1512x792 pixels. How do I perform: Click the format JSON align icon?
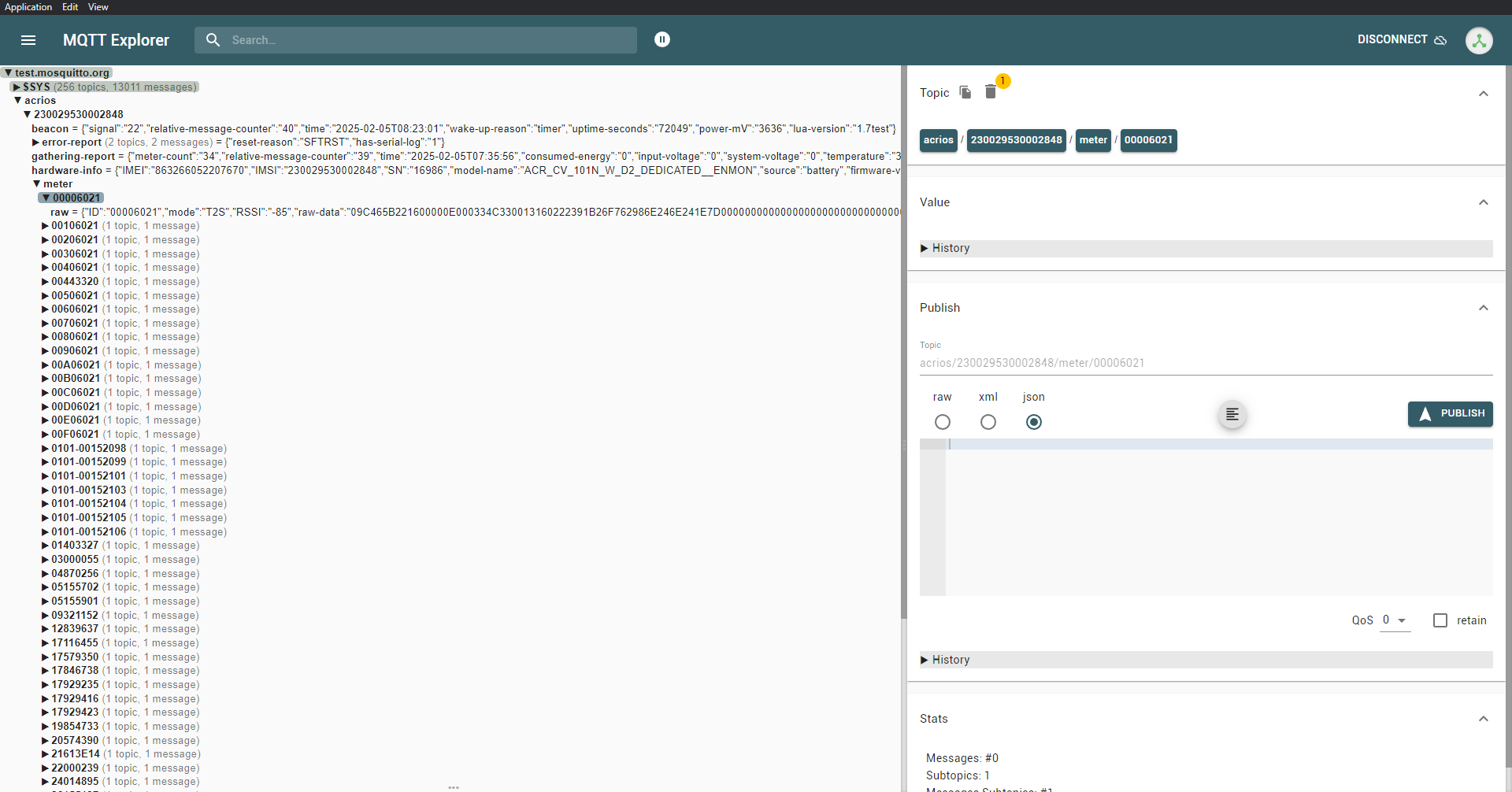[1232, 414]
